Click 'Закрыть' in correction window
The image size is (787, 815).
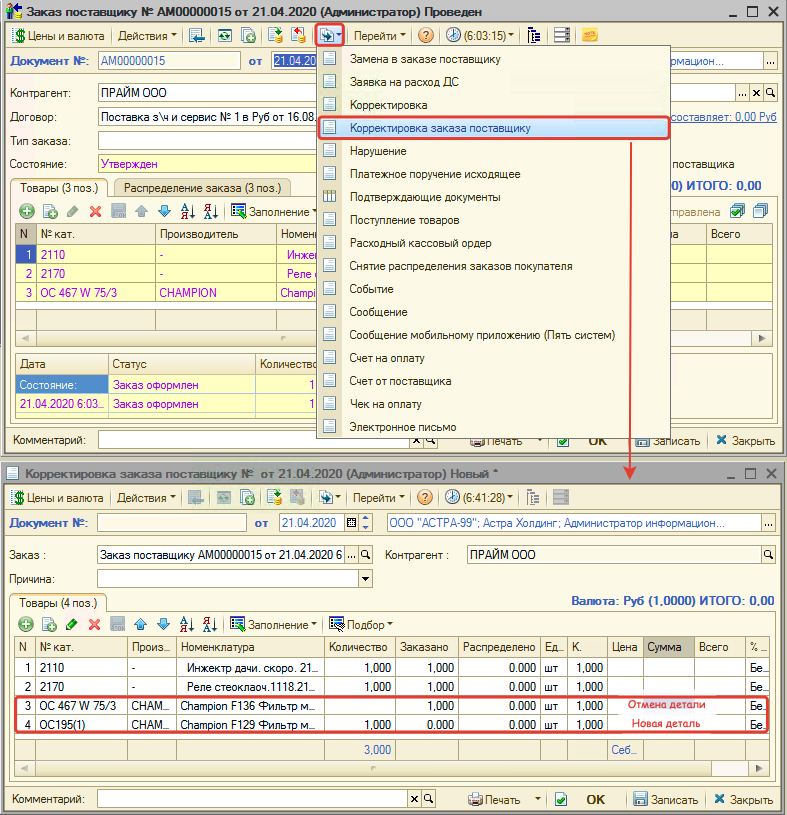click(744, 799)
